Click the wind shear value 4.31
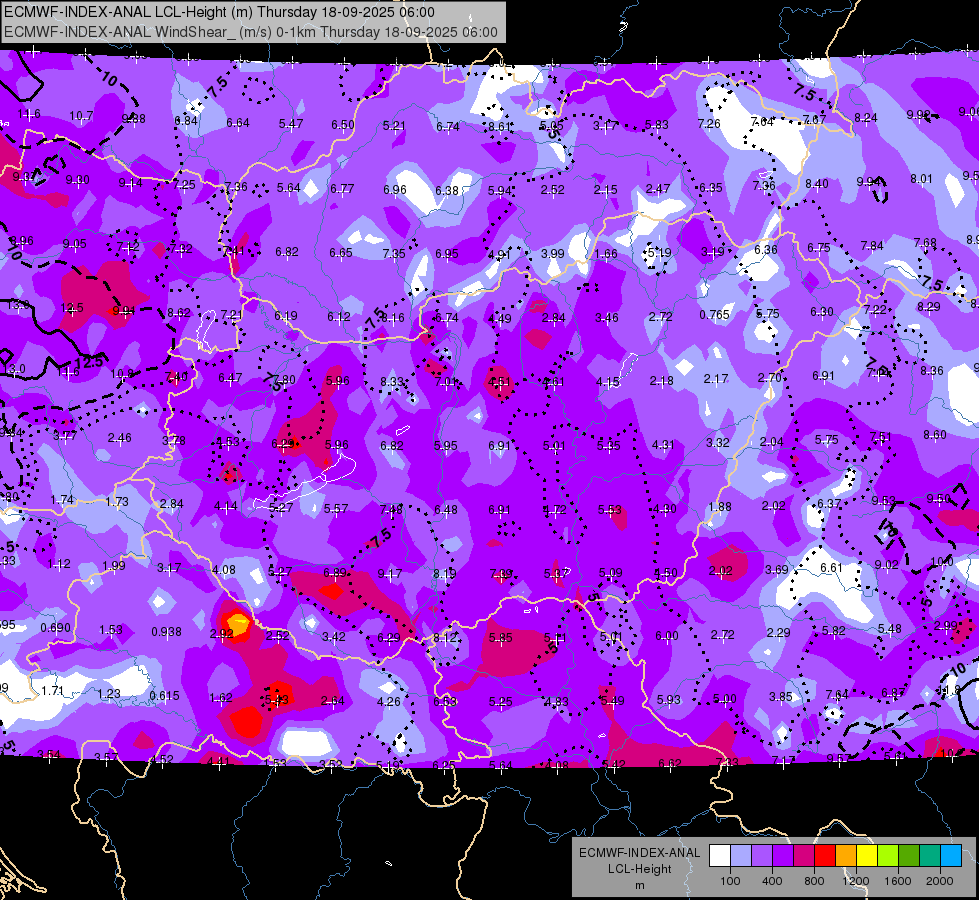Viewport: 979px width, 900px height. 663,444
